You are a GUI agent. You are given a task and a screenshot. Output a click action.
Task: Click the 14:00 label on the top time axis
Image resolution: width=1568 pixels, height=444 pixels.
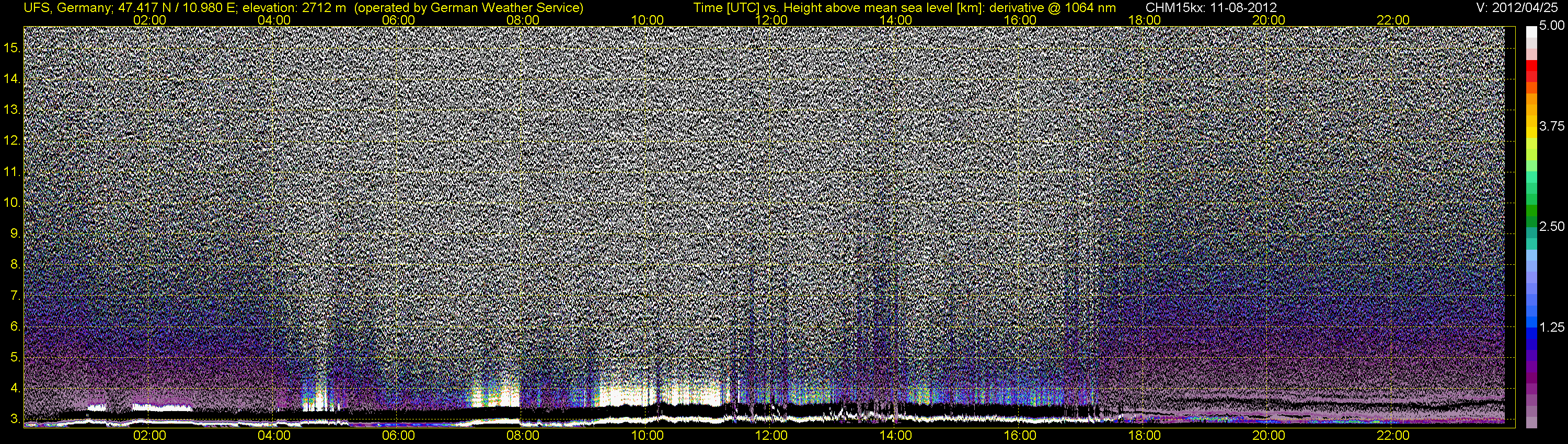tap(895, 20)
